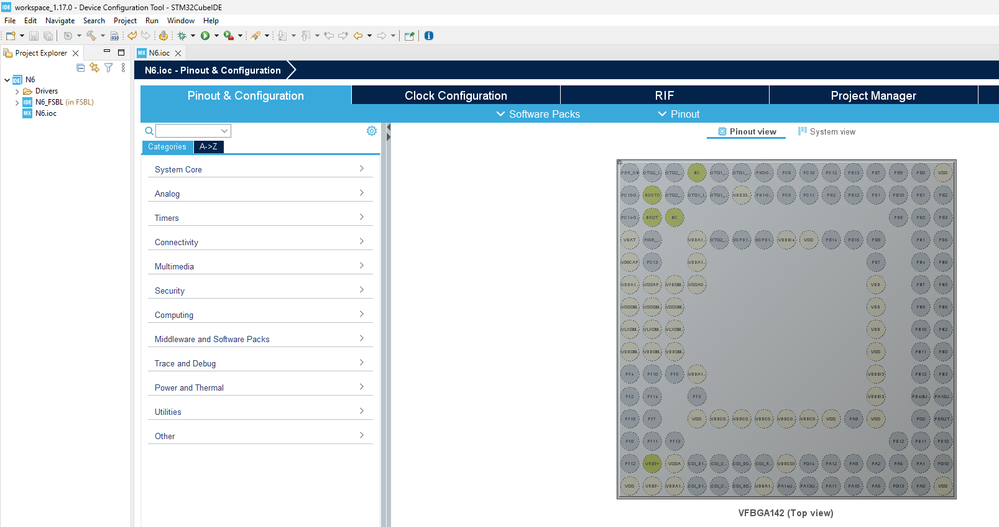Expand the Connectivity category

260,242
